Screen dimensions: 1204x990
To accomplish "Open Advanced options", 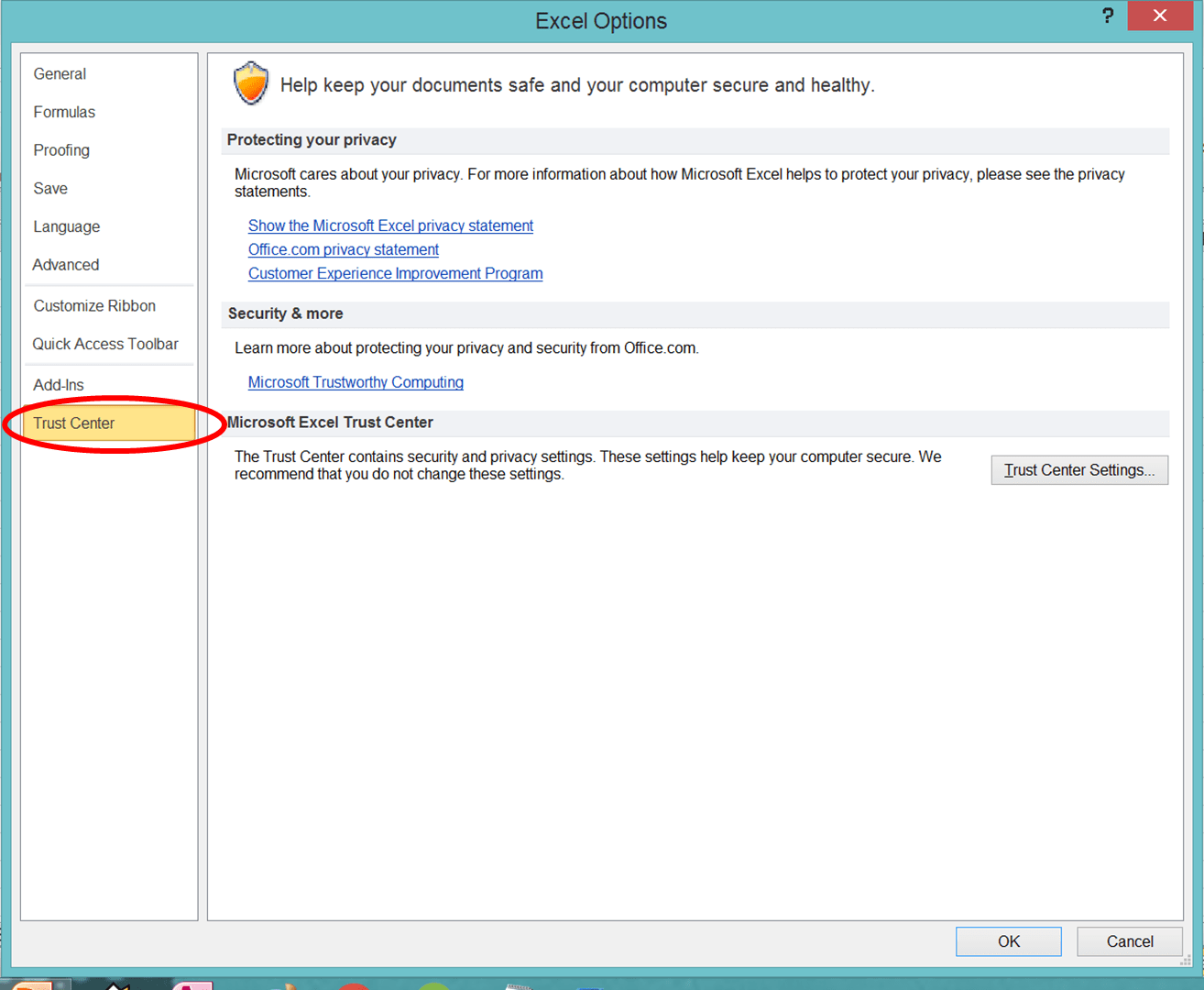I will click(108, 265).
